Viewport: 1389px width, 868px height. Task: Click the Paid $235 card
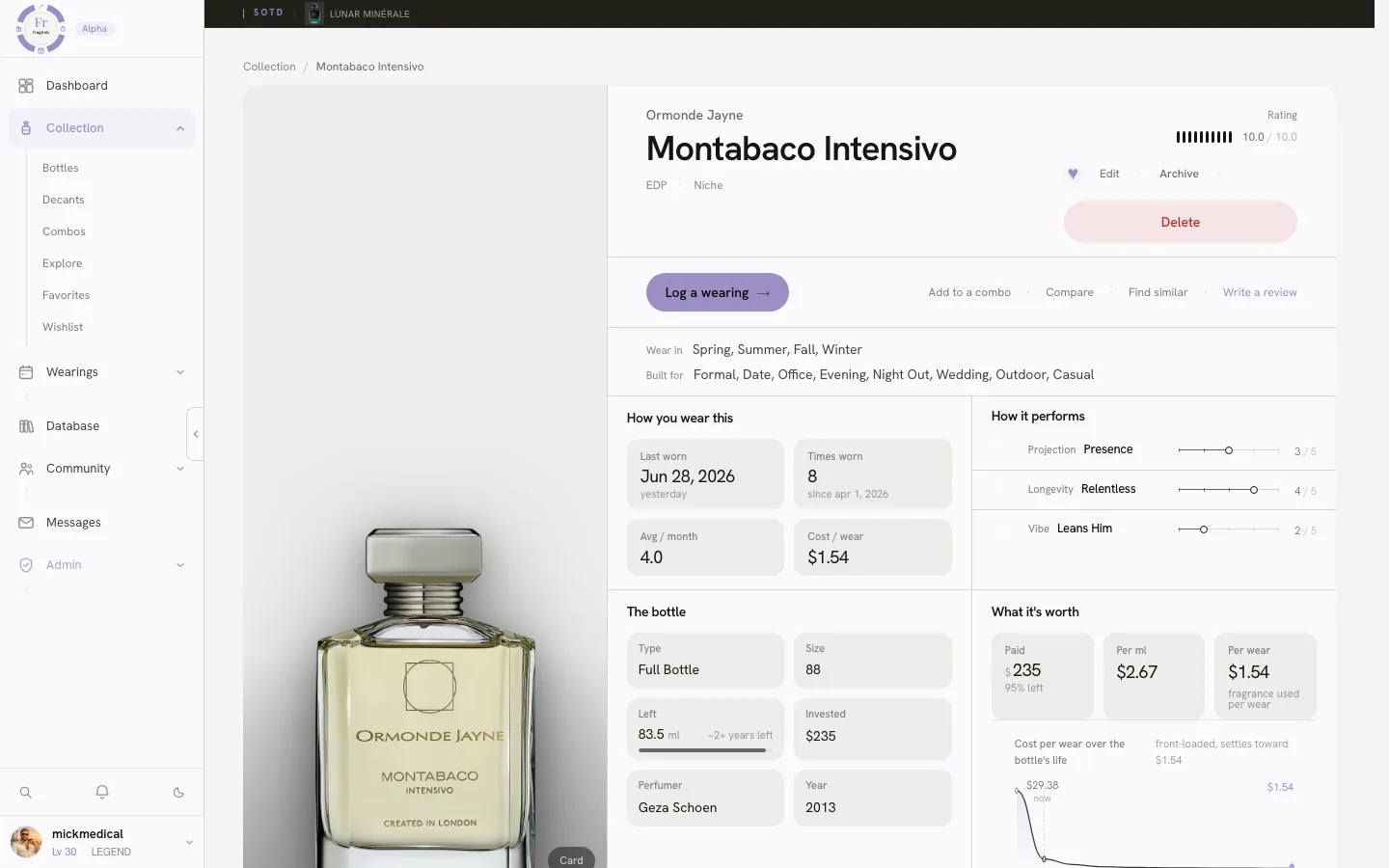coord(1043,676)
